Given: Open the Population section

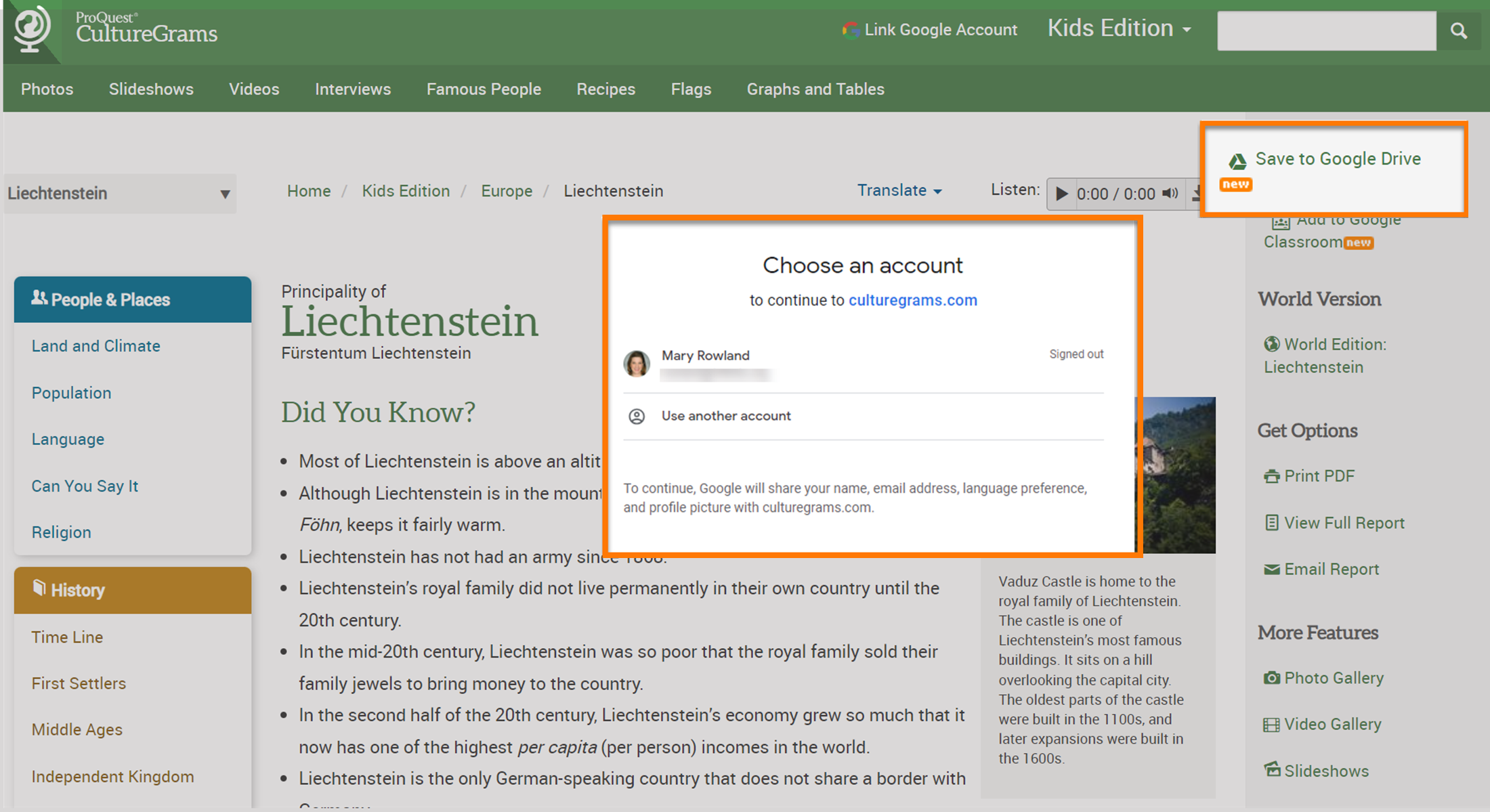Looking at the screenshot, I should coord(71,393).
